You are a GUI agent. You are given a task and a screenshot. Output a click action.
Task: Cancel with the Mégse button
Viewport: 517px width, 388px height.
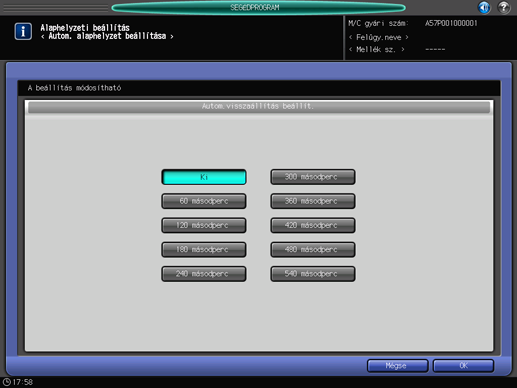[397, 366]
